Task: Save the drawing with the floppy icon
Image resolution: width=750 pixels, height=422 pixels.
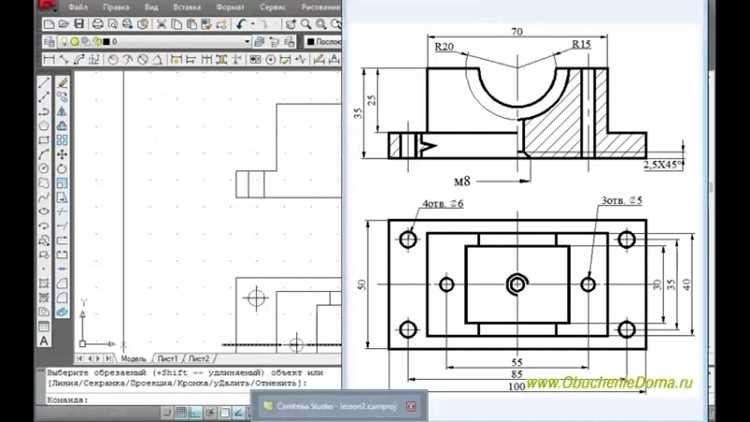Action: [x=79, y=24]
